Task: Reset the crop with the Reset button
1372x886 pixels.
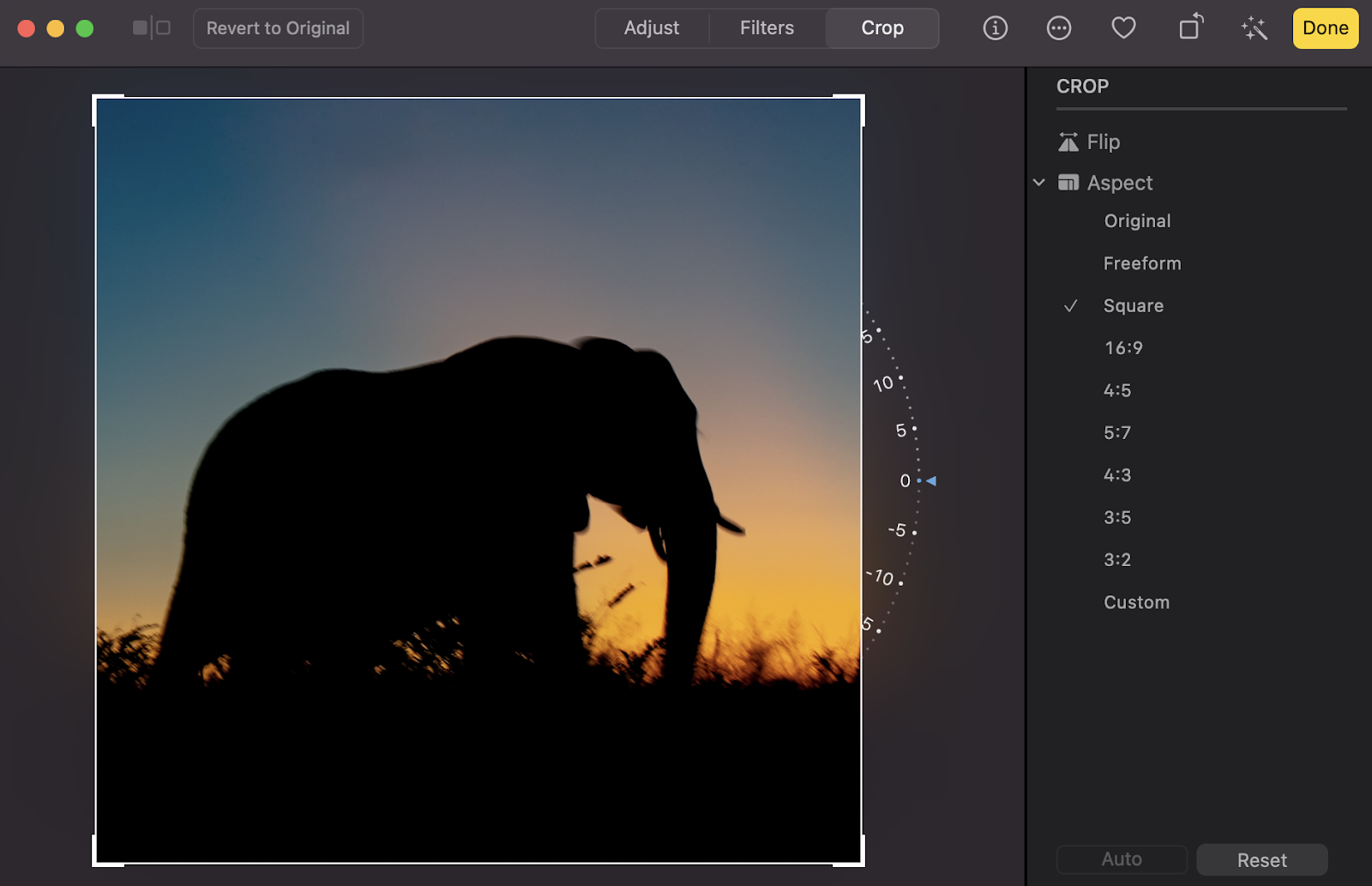Action: click(x=1261, y=859)
